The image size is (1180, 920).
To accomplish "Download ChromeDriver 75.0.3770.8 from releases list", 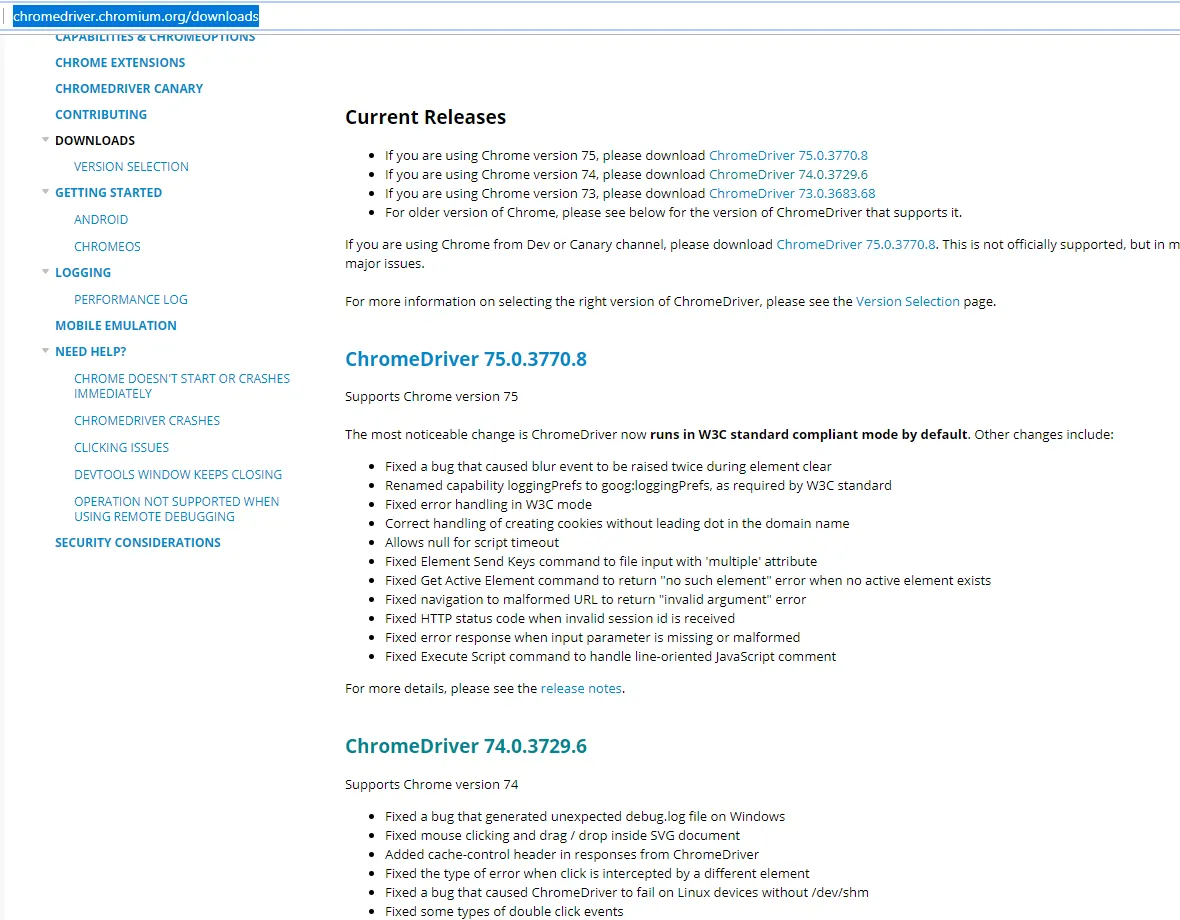I will pos(788,156).
